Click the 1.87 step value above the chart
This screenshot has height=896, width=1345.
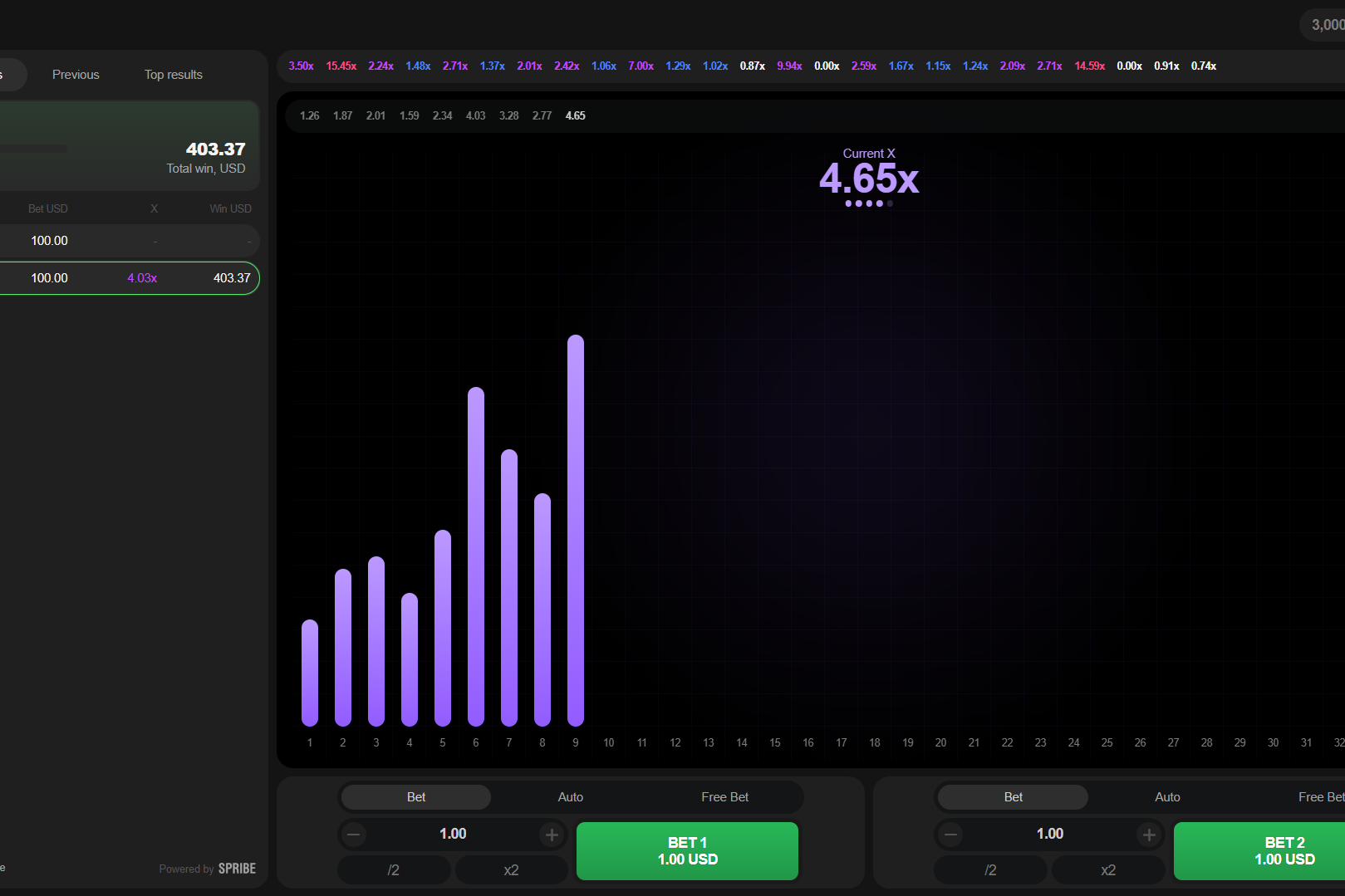[342, 115]
